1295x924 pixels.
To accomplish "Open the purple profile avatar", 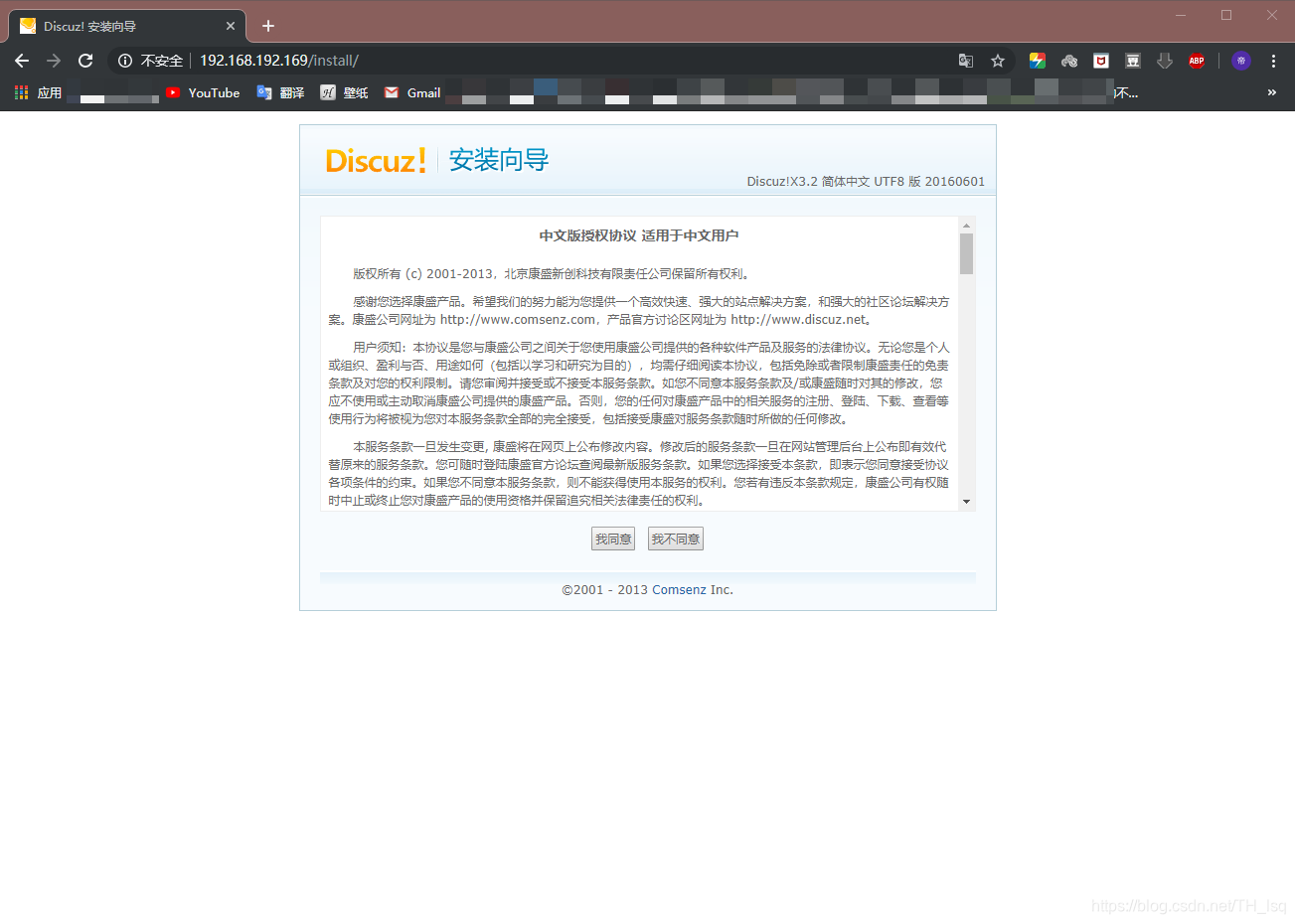I will (x=1241, y=61).
